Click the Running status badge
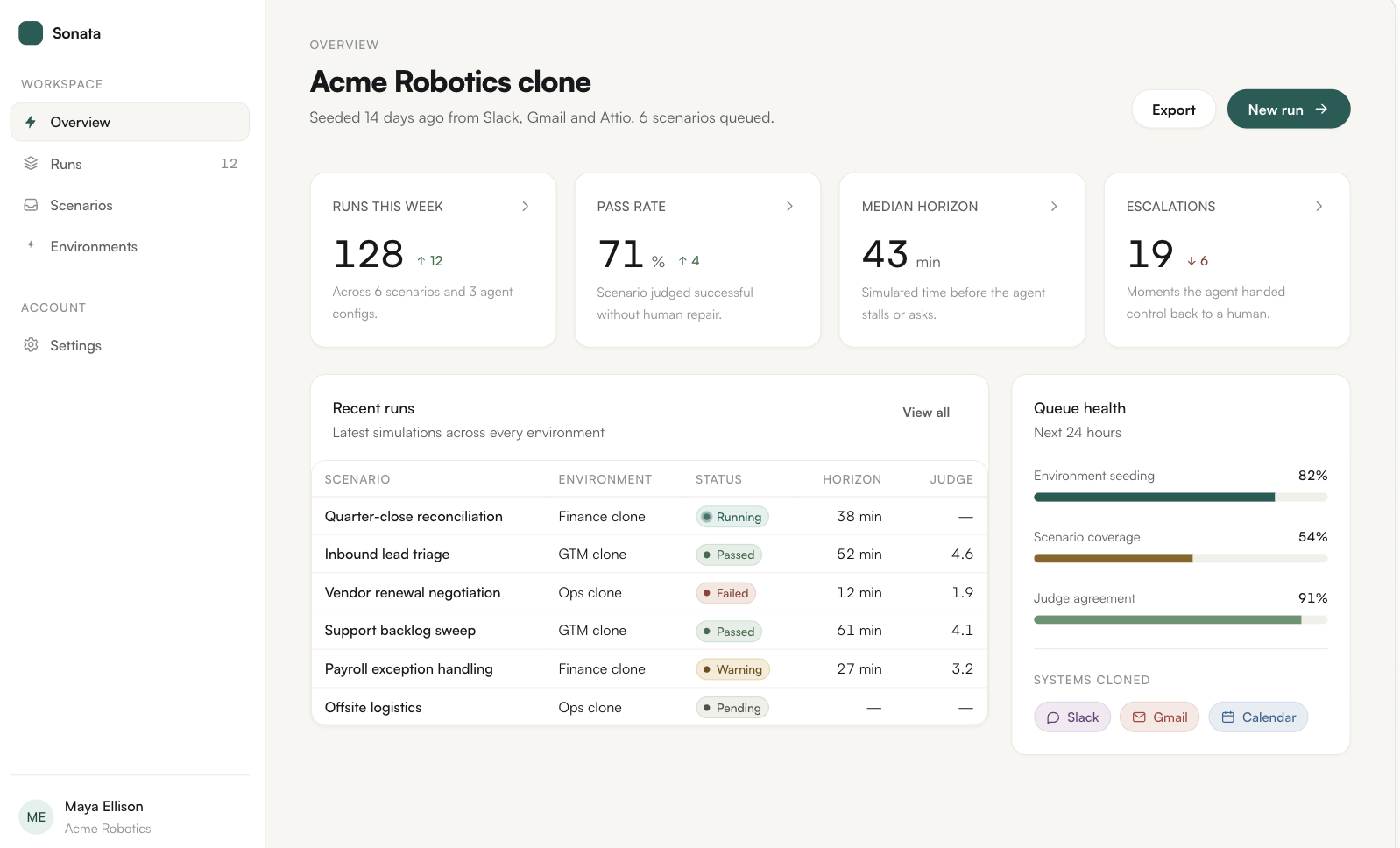This screenshot has width=1400, height=848. [732, 517]
